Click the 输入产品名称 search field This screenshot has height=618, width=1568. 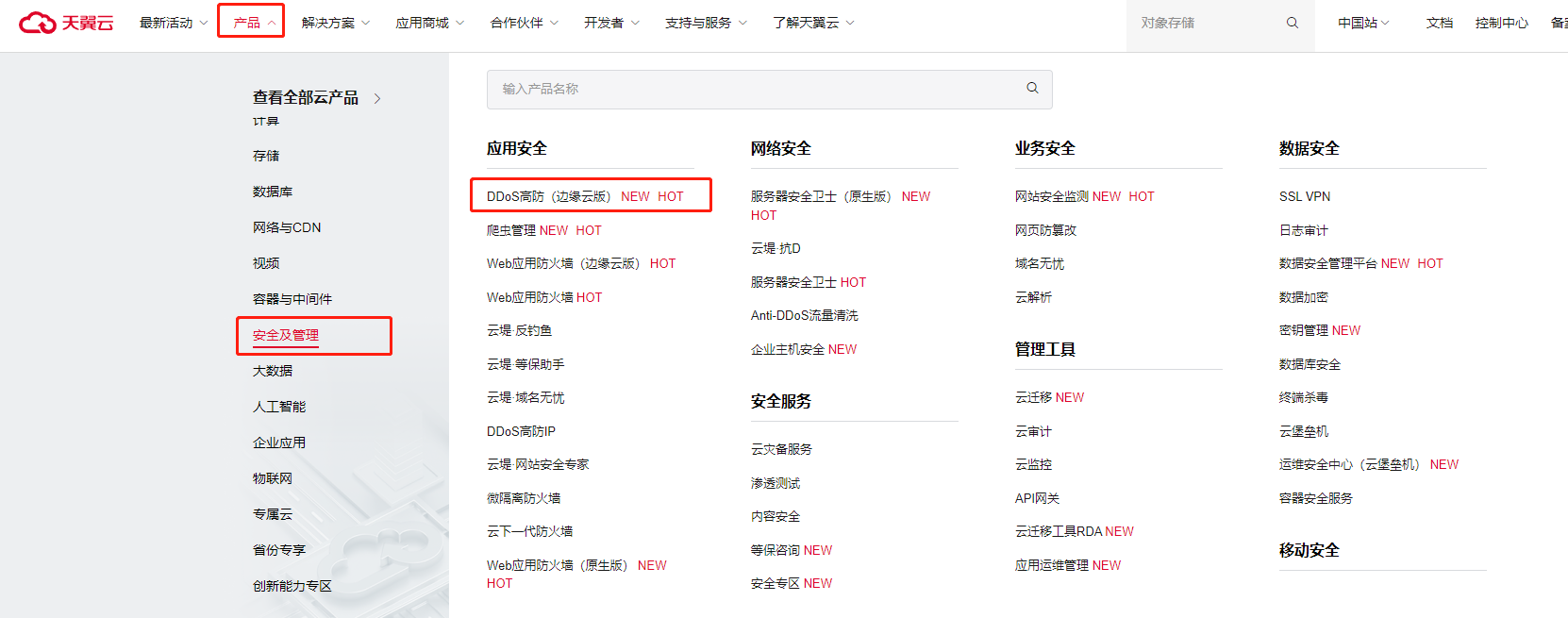[x=769, y=89]
